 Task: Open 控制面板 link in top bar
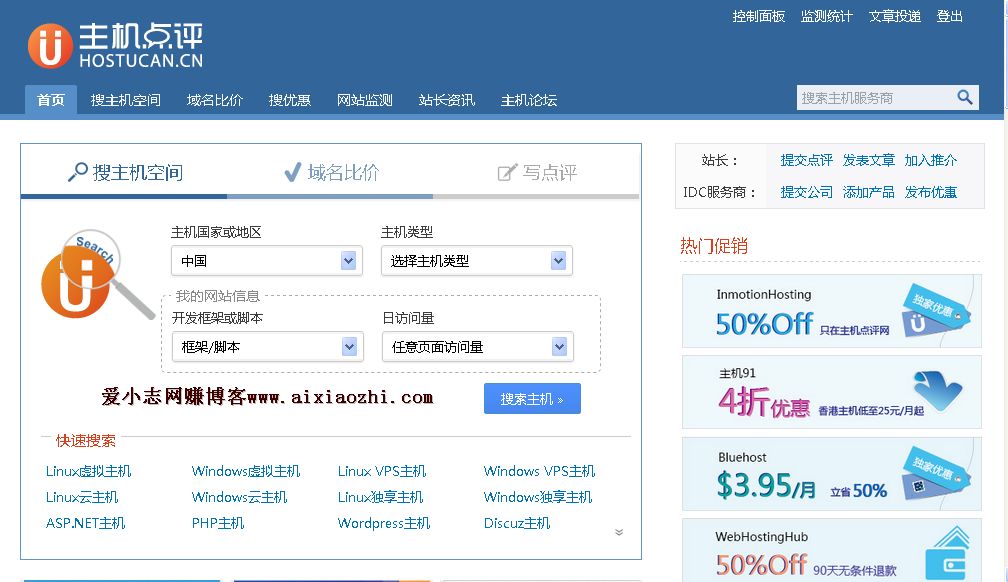758,16
